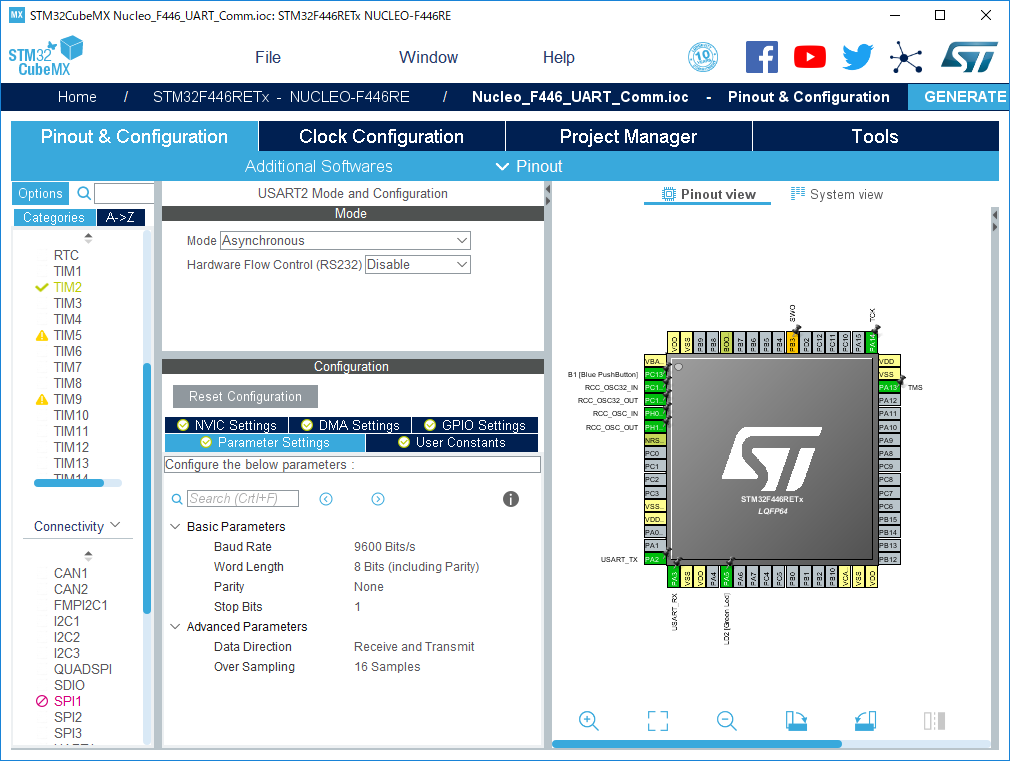Screen dimensions: 1010x761
Task: Select the TIM2 peripheral
Action: (68, 287)
